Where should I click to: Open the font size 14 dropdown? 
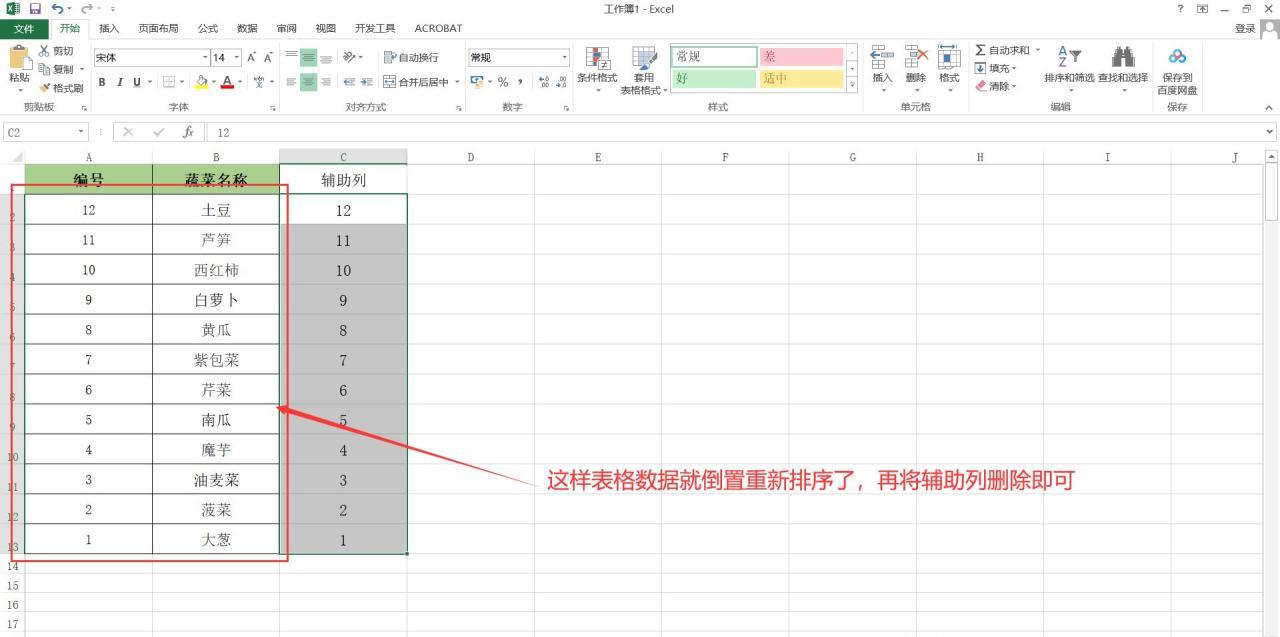pyautogui.click(x=235, y=57)
